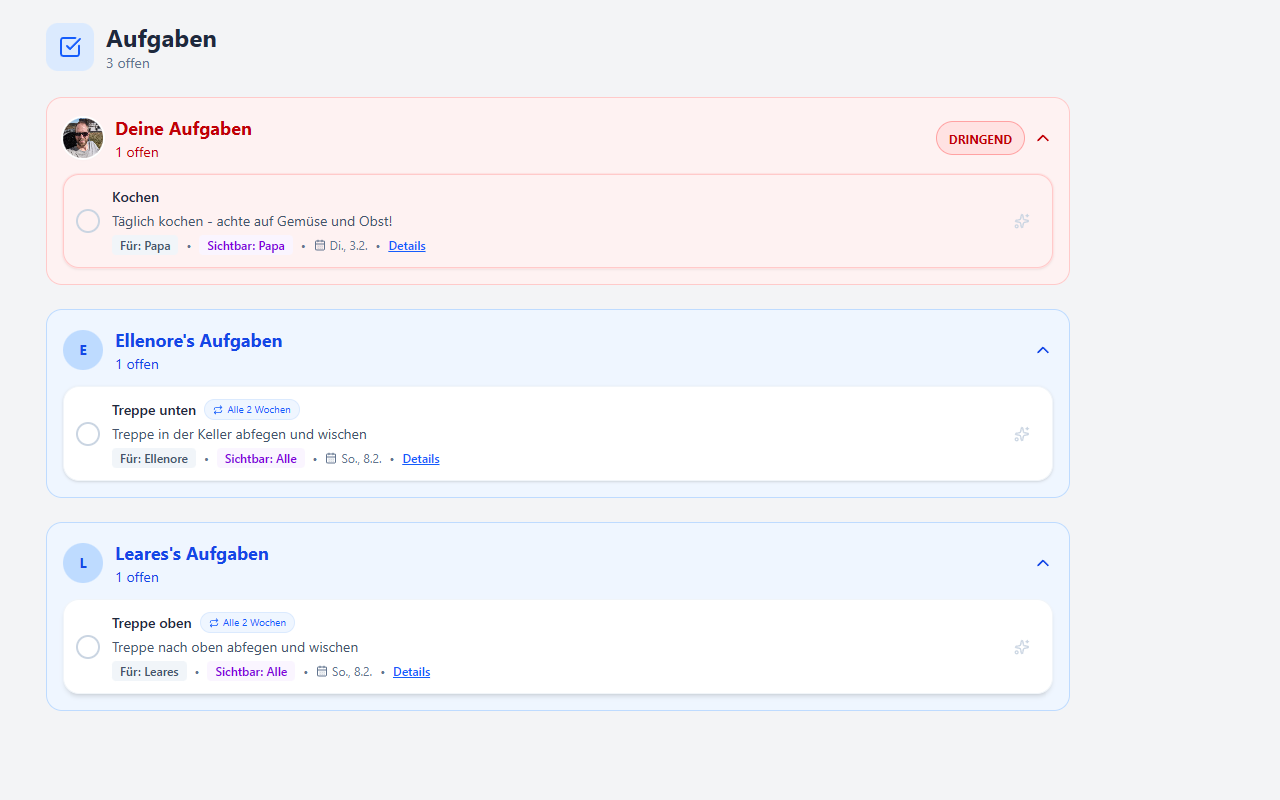The image size is (1280, 800).
Task: Collapse Leares's Aufgaben section
Action: pos(1043,563)
